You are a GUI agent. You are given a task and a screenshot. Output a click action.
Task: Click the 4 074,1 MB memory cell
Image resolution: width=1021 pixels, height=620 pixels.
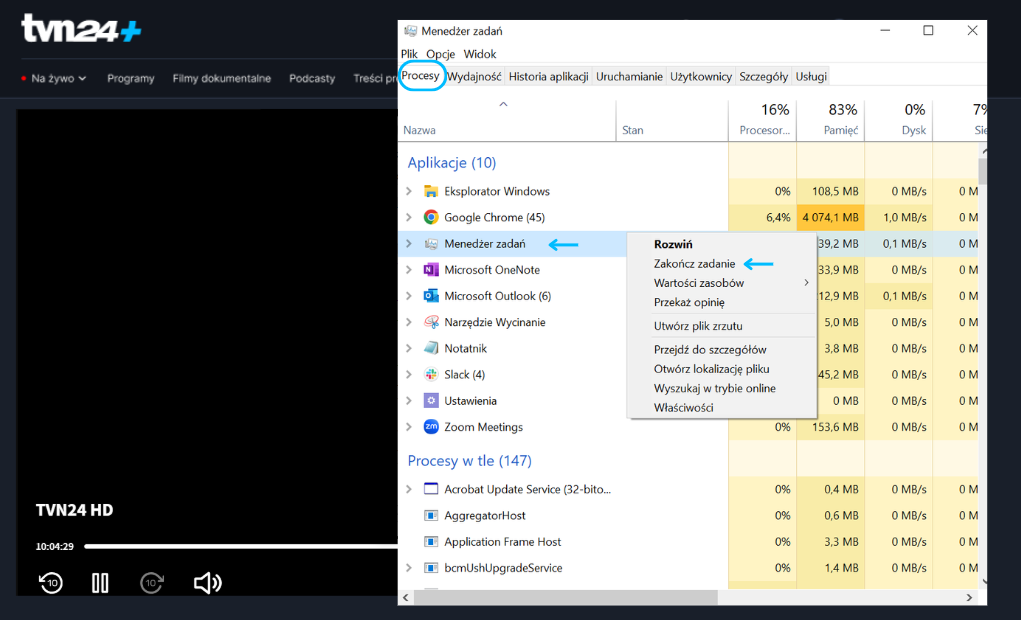pos(830,218)
